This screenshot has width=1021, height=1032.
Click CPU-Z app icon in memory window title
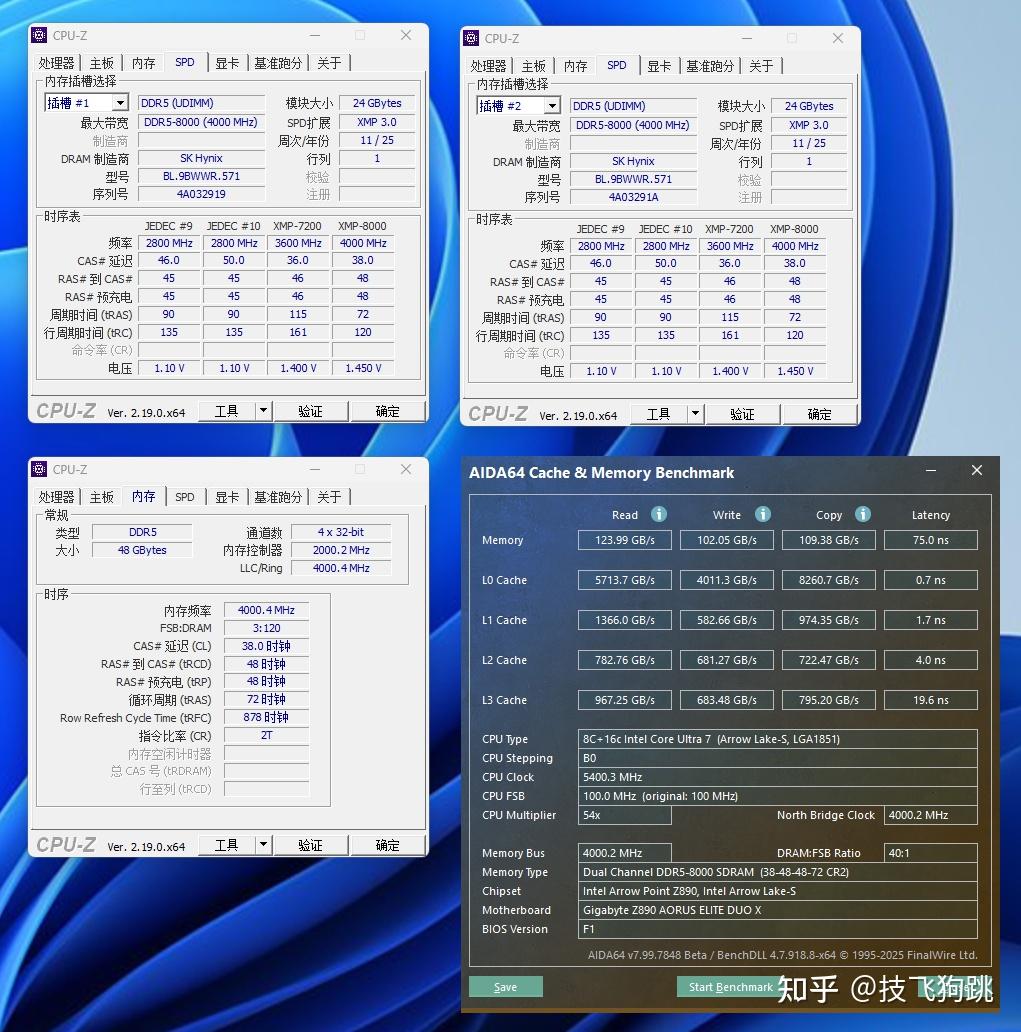[x=39, y=469]
